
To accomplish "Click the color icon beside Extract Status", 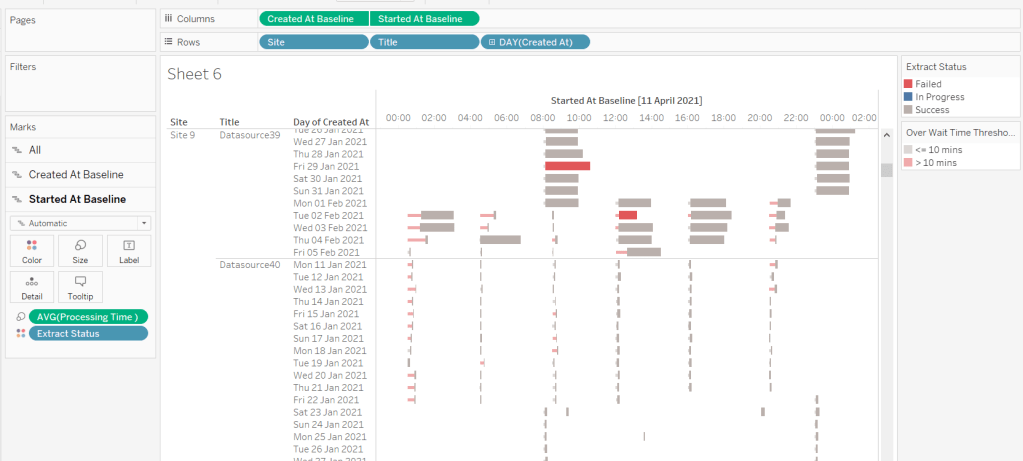I will click(21, 334).
